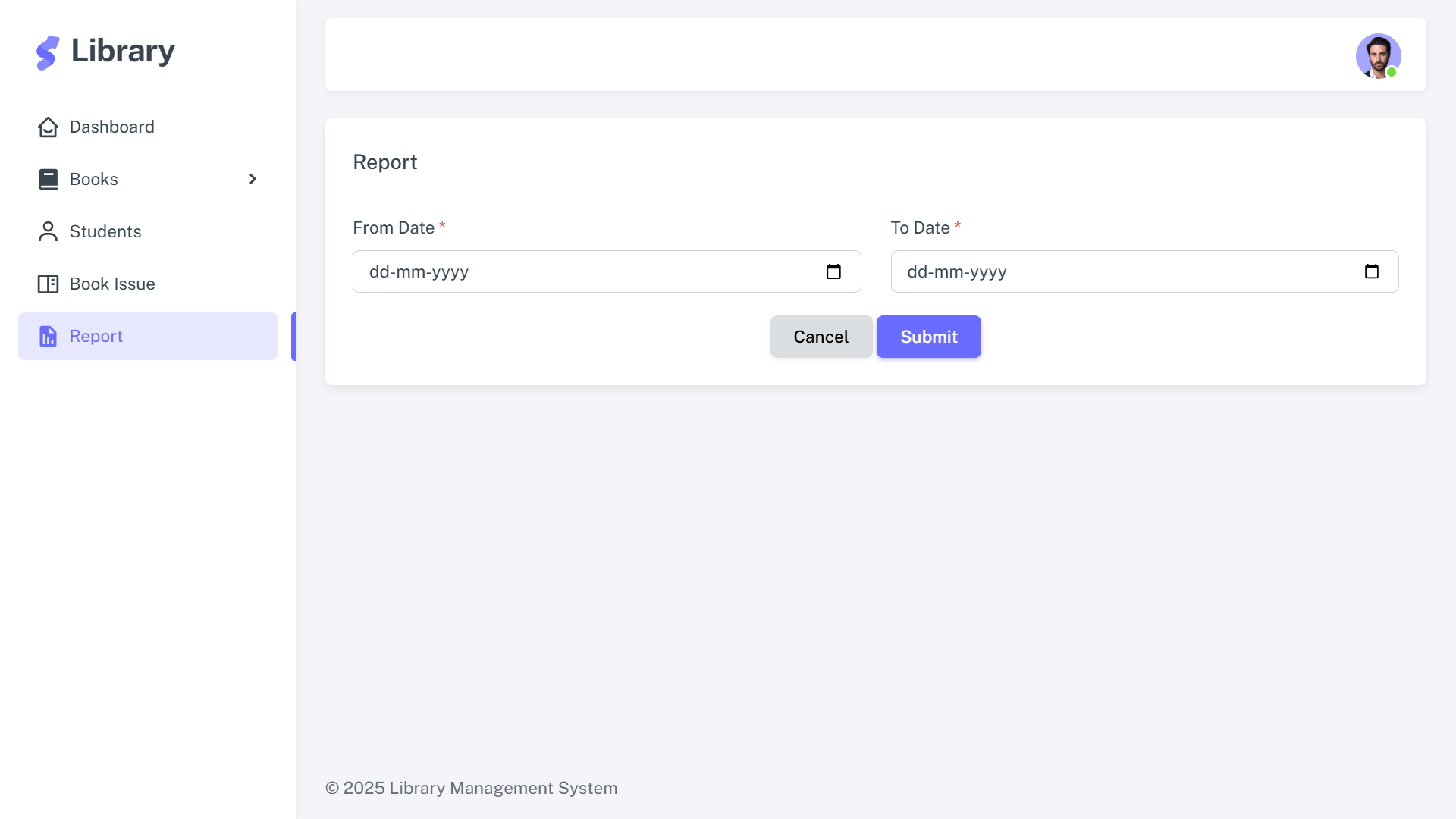Viewport: 1456px width, 819px height.
Task: Open the To Date calendar picker icon
Action: [x=1371, y=271]
